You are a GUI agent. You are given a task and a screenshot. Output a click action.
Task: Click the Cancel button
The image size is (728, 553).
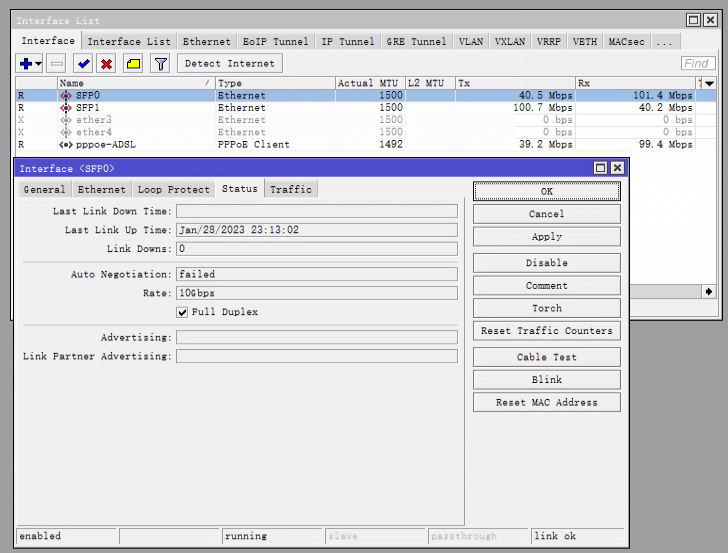point(546,214)
